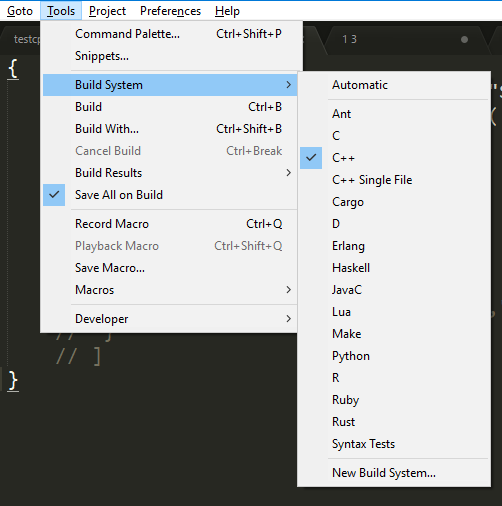This screenshot has width=502, height=506.
Task: Click the commented '// ]' line
Action: (x=78, y=357)
